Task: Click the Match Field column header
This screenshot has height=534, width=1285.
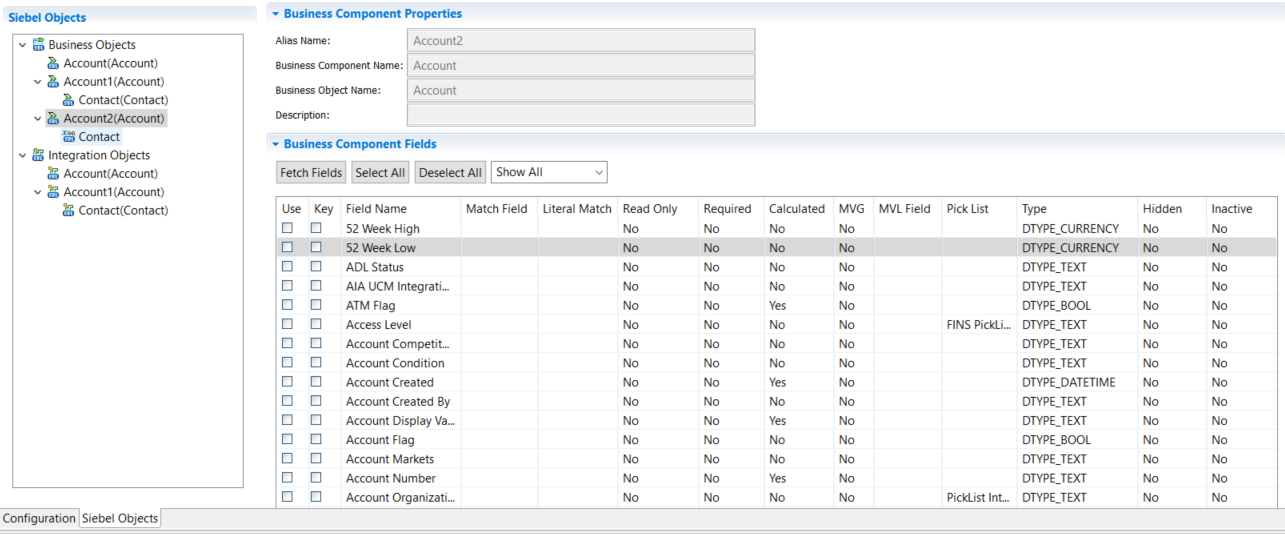Action: tap(499, 209)
